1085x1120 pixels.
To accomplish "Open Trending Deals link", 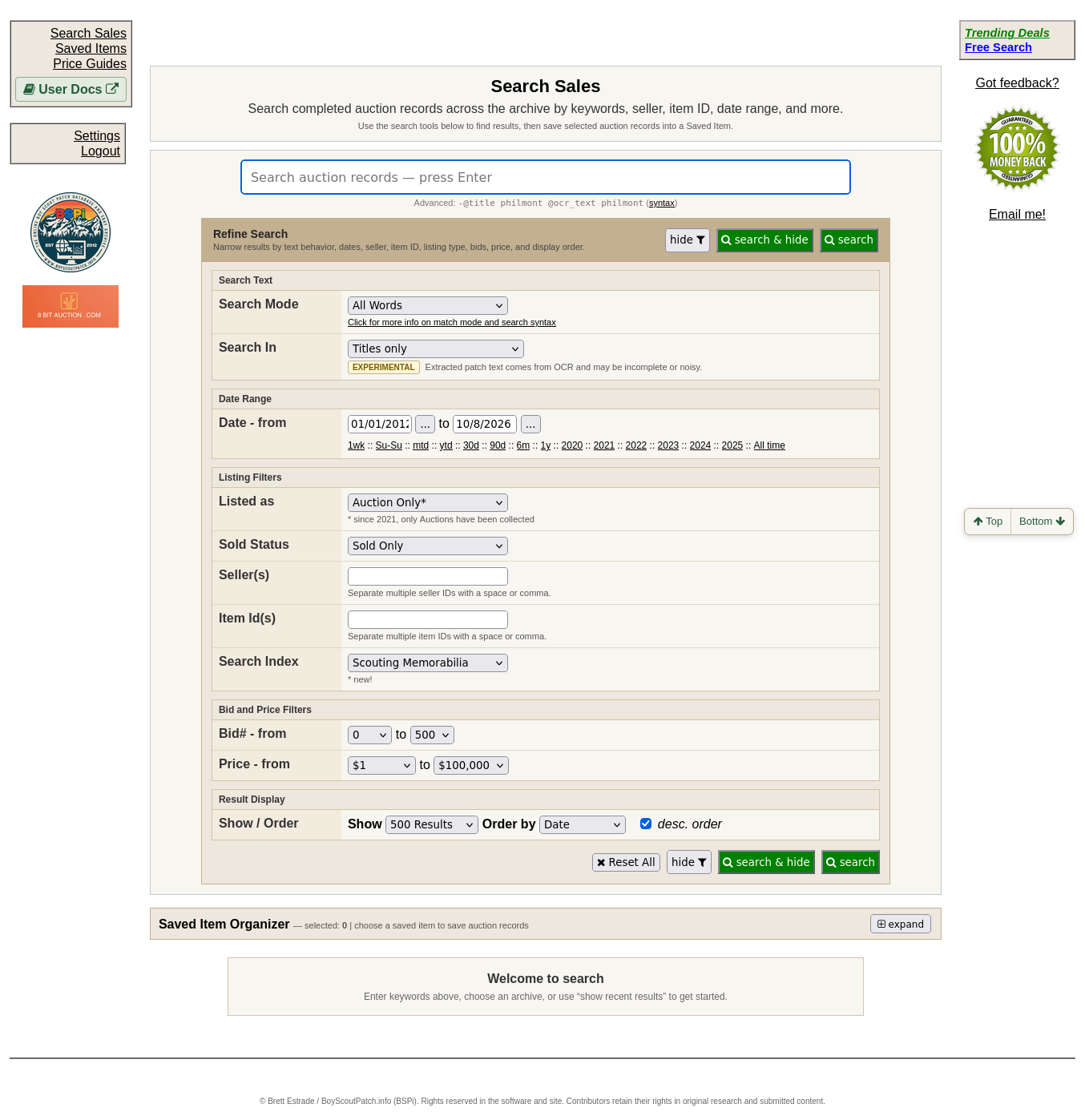I will click(x=1006, y=33).
